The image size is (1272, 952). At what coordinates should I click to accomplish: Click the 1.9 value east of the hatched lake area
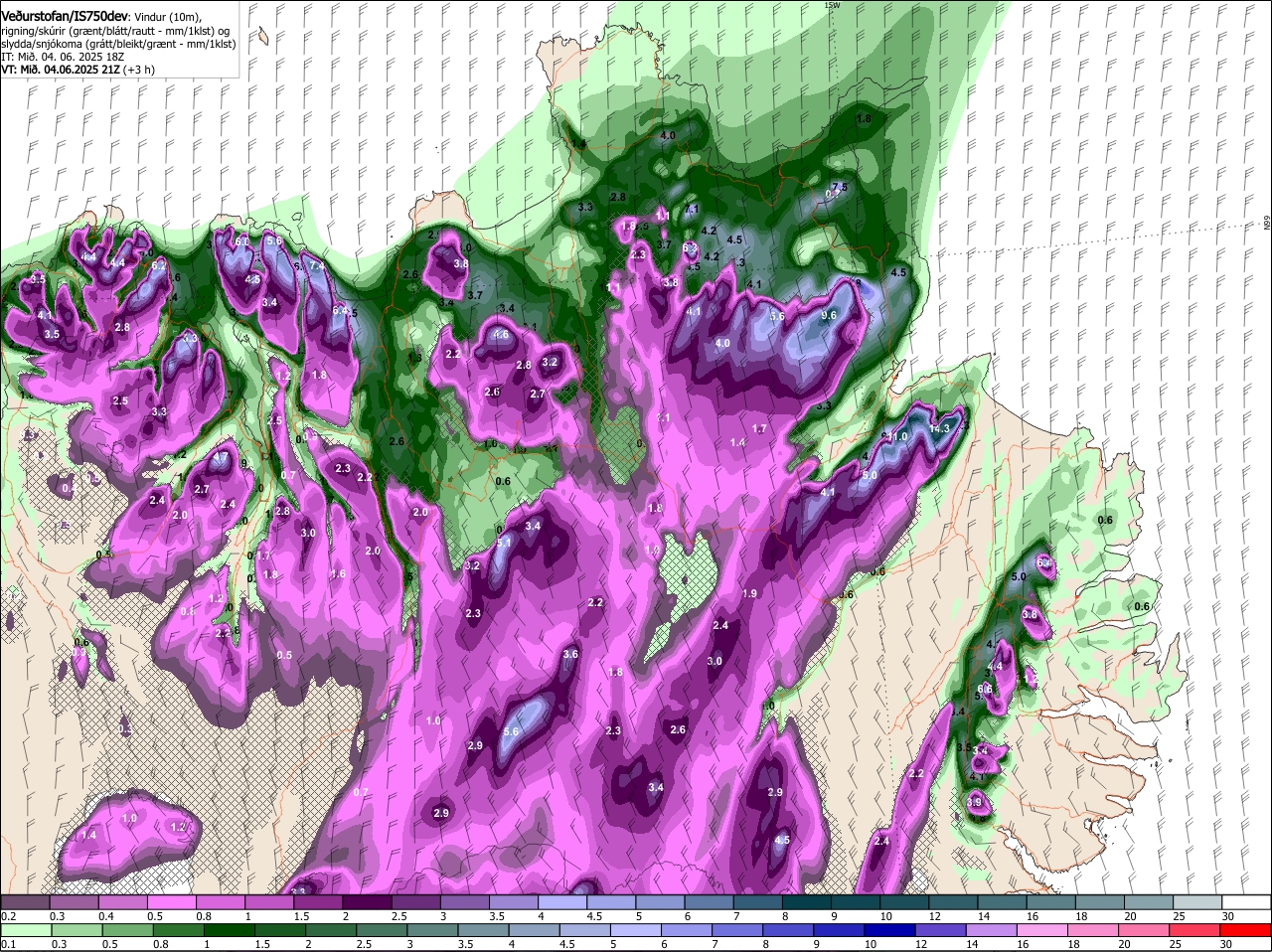tap(750, 593)
